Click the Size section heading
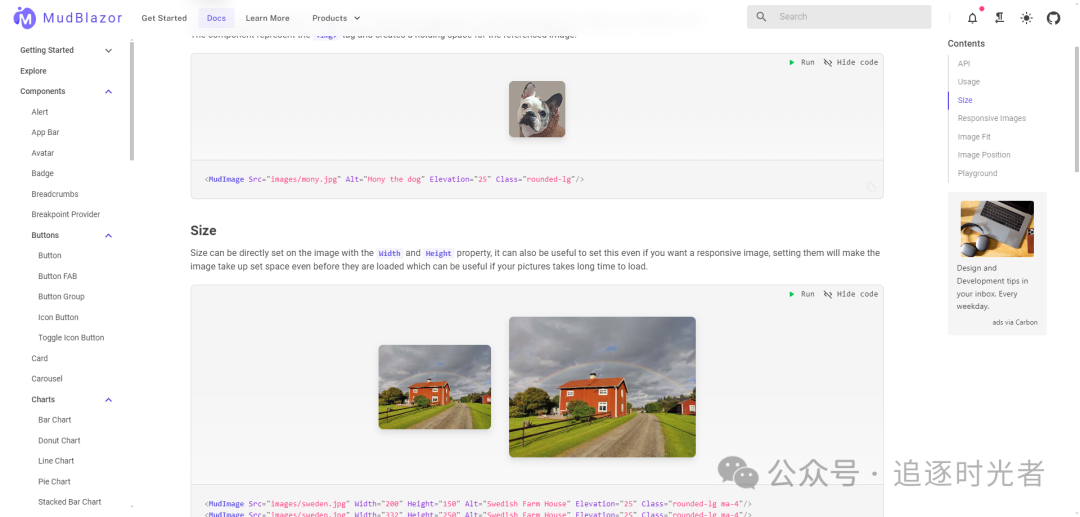The width and height of the screenshot is (1080, 517). (x=203, y=230)
